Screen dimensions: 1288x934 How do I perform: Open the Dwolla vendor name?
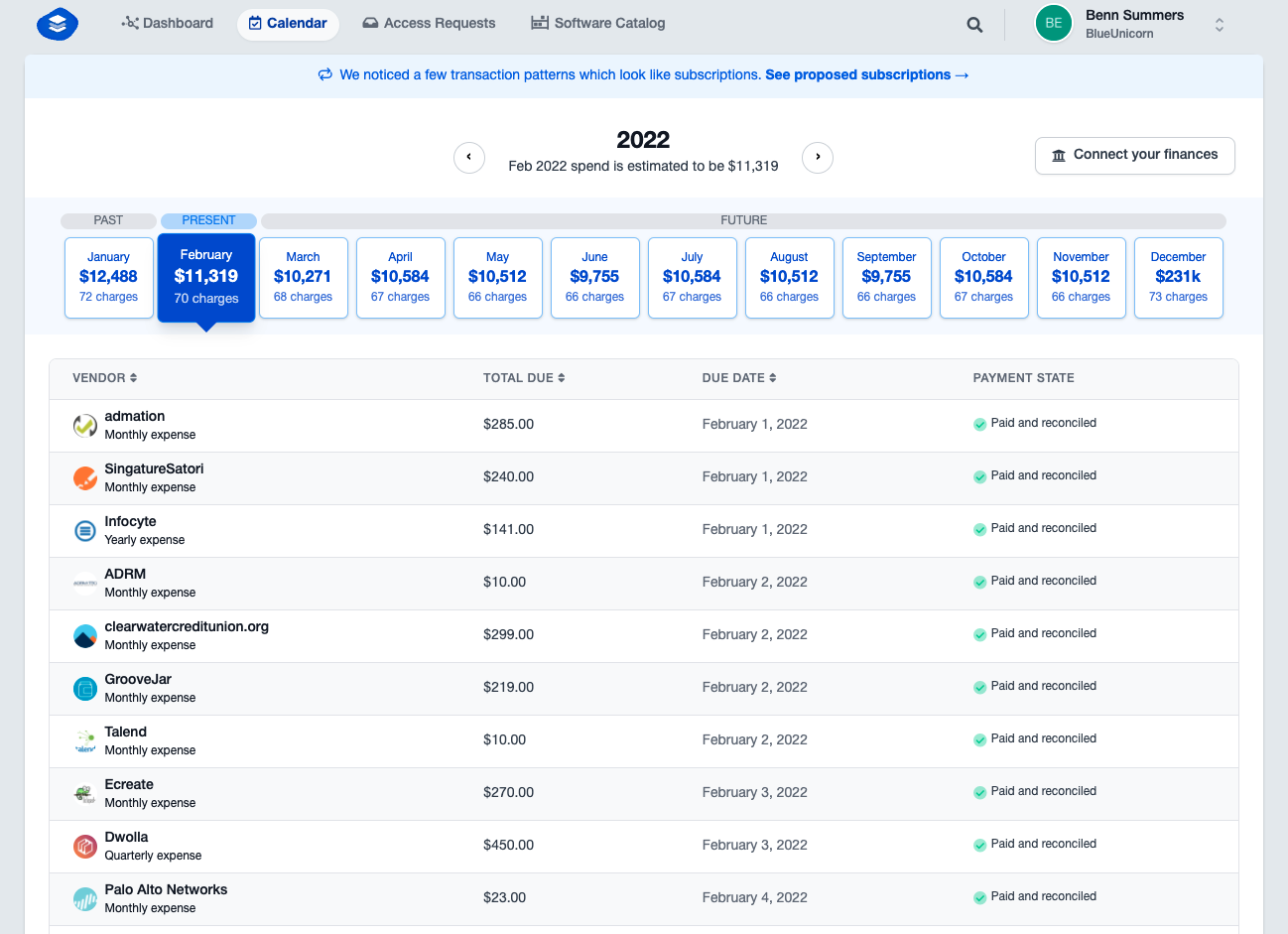click(126, 837)
